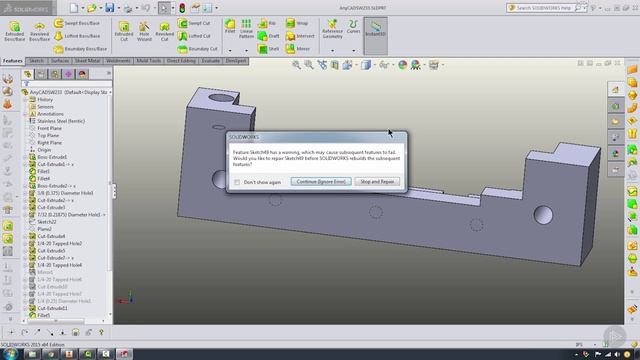This screenshot has width=640, height=360.
Task: Open the DimXpertManager tab
Action: click(69, 74)
